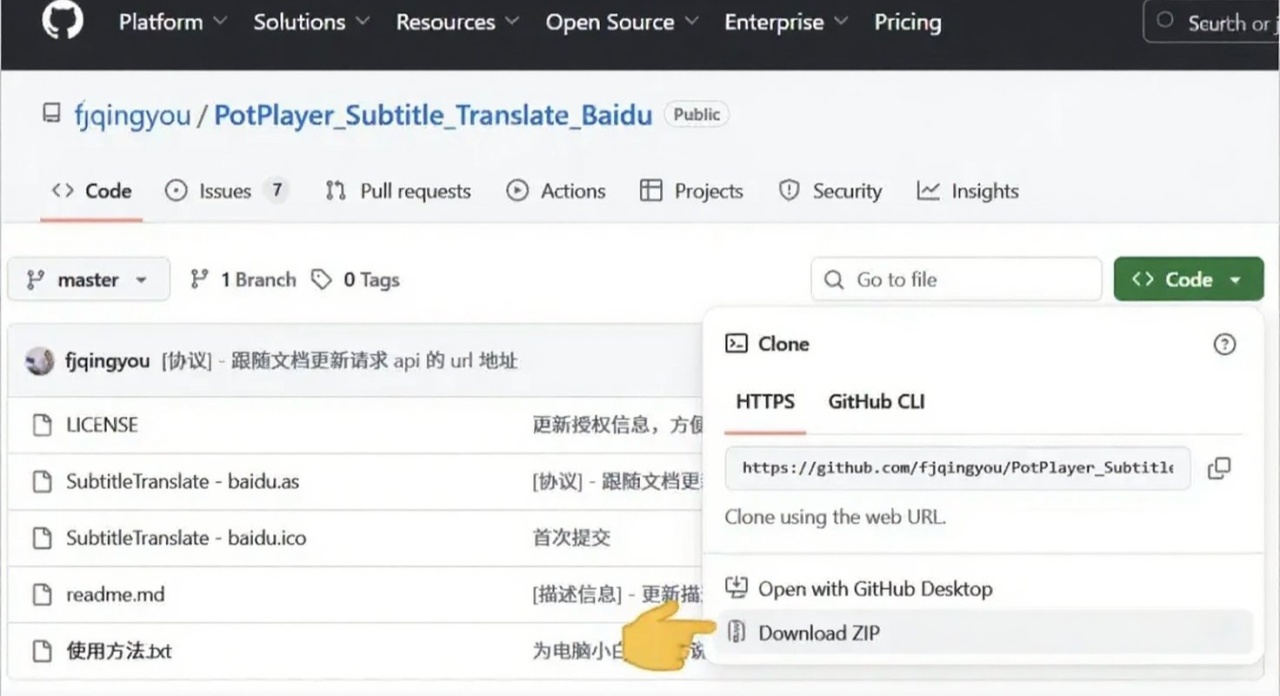1280x696 pixels.
Task: Toggle the green Code dropdown button
Action: pos(1187,280)
